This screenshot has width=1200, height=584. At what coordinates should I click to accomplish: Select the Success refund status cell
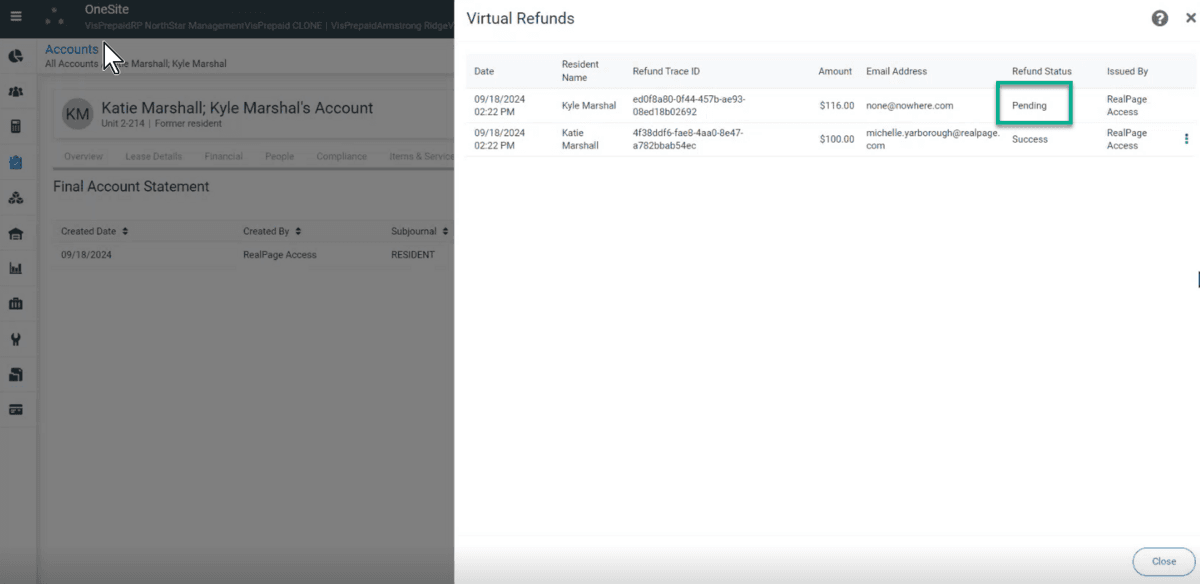click(1030, 139)
